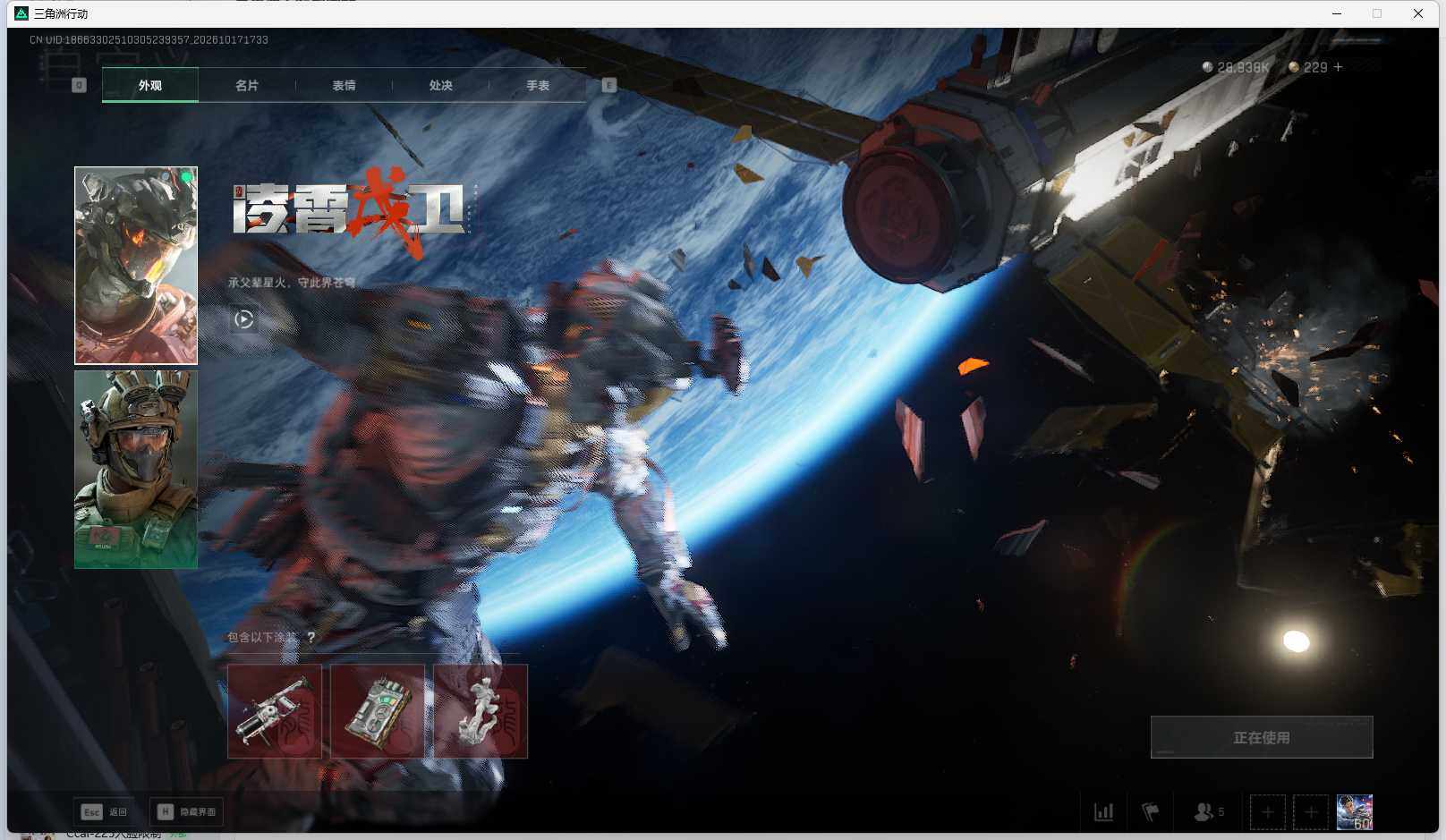Click the plus icon beside 229 currency
The height and width of the screenshot is (840, 1446).
1338,67
